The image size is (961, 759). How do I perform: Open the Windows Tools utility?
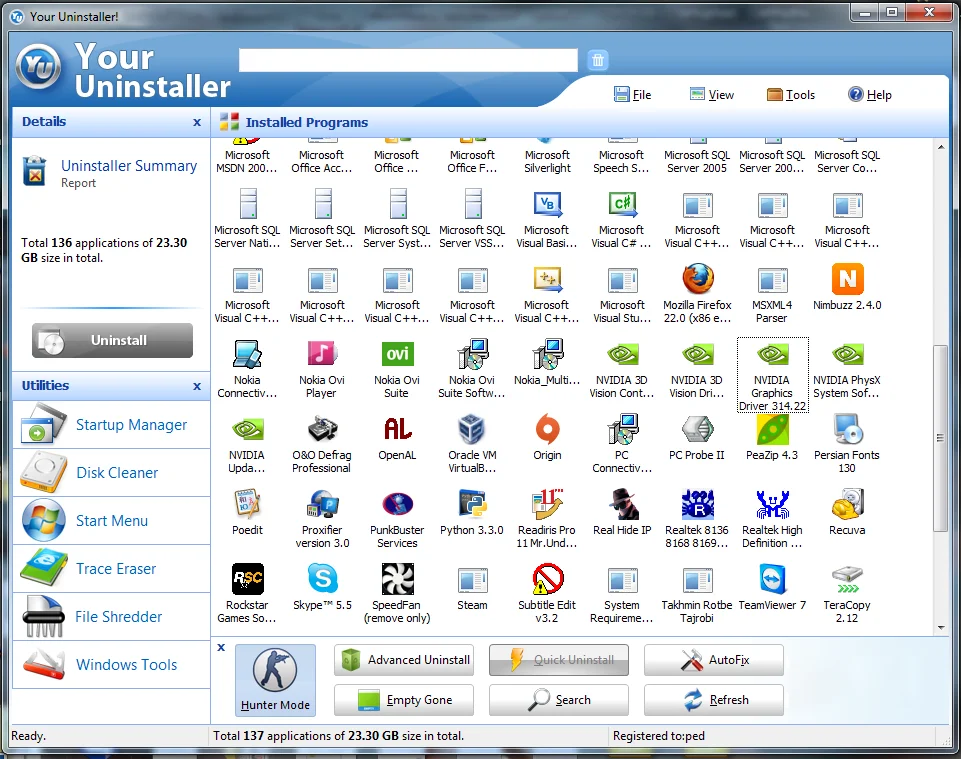pos(111,665)
